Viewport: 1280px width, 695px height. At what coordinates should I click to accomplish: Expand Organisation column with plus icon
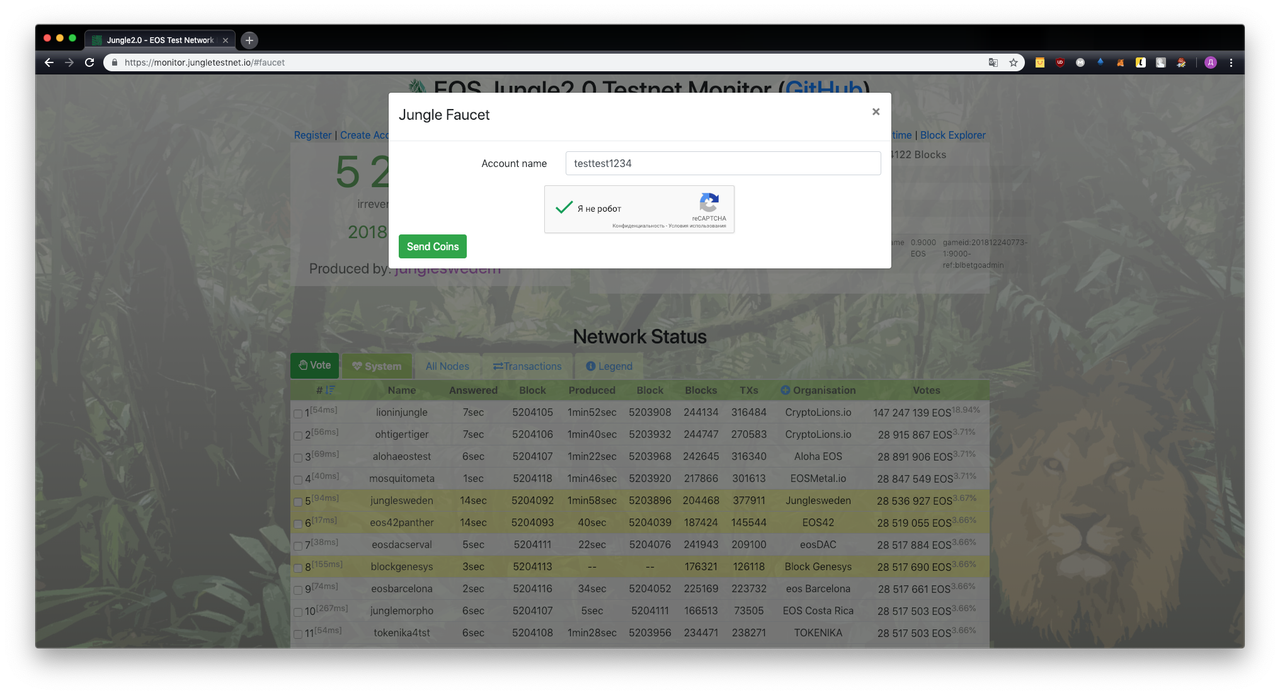pyautogui.click(x=785, y=390)
